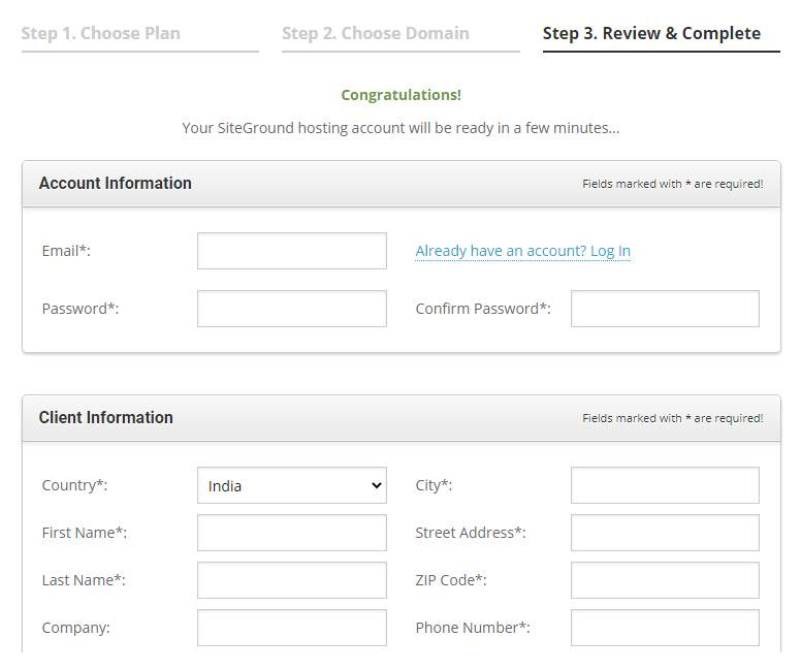Click the Email input field
This screenshot has height=669, width=800.
click(x=292, y=250)
